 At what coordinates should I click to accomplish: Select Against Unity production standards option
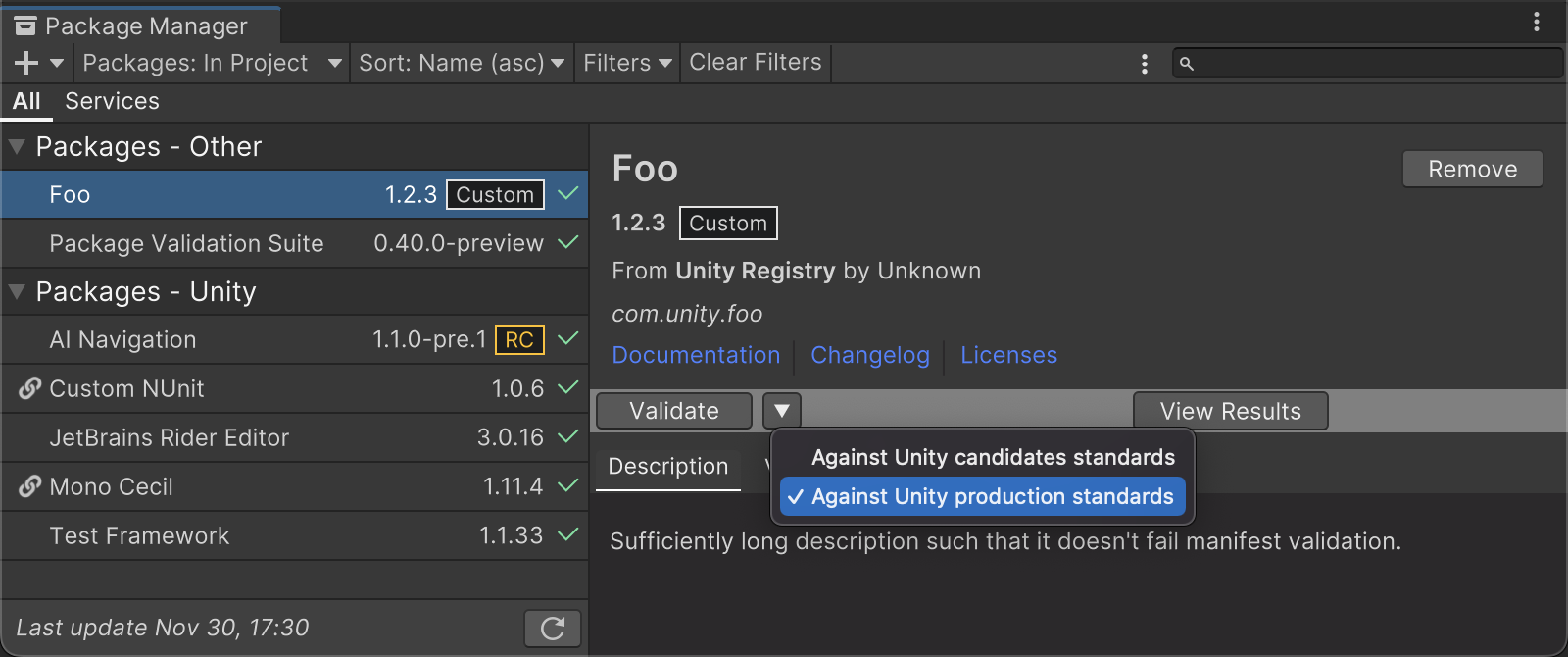click(992, 496)
